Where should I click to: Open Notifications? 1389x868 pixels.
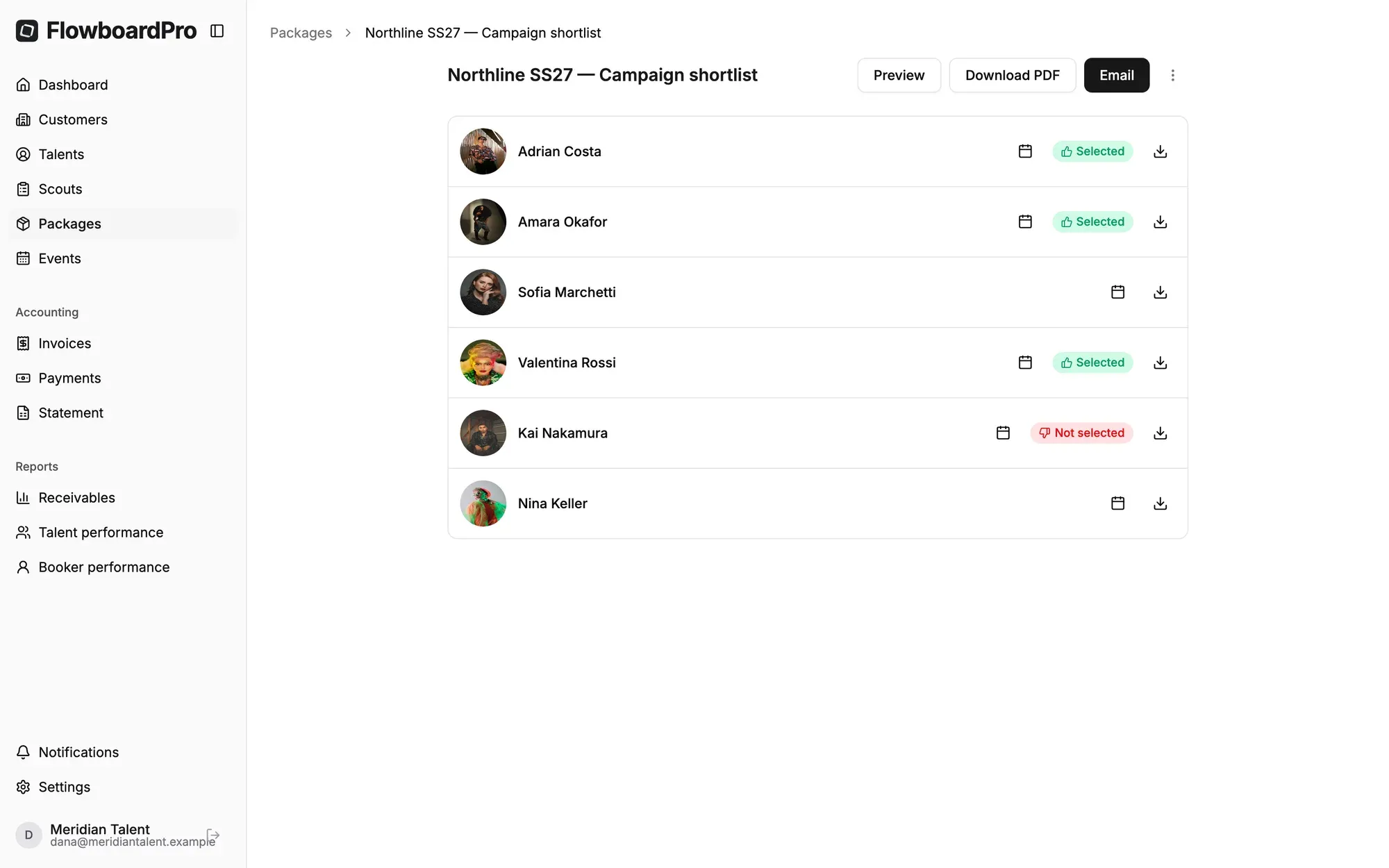click(123, 752)
